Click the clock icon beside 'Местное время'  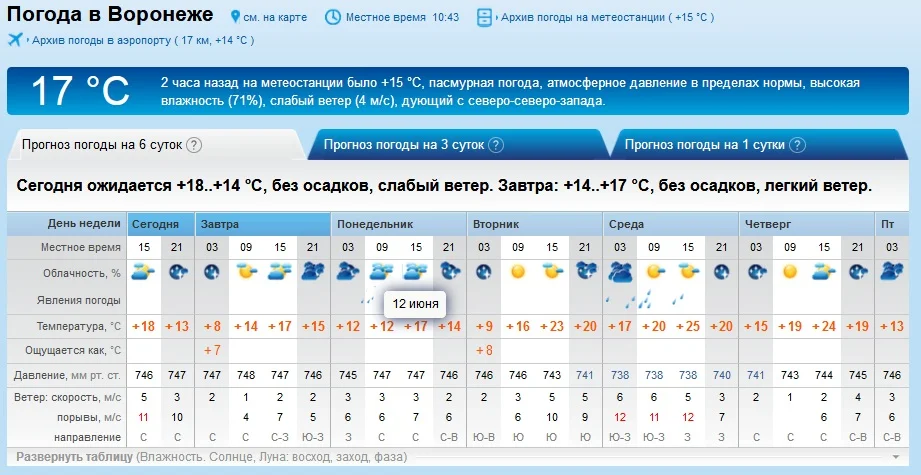(x=332, y=17)
